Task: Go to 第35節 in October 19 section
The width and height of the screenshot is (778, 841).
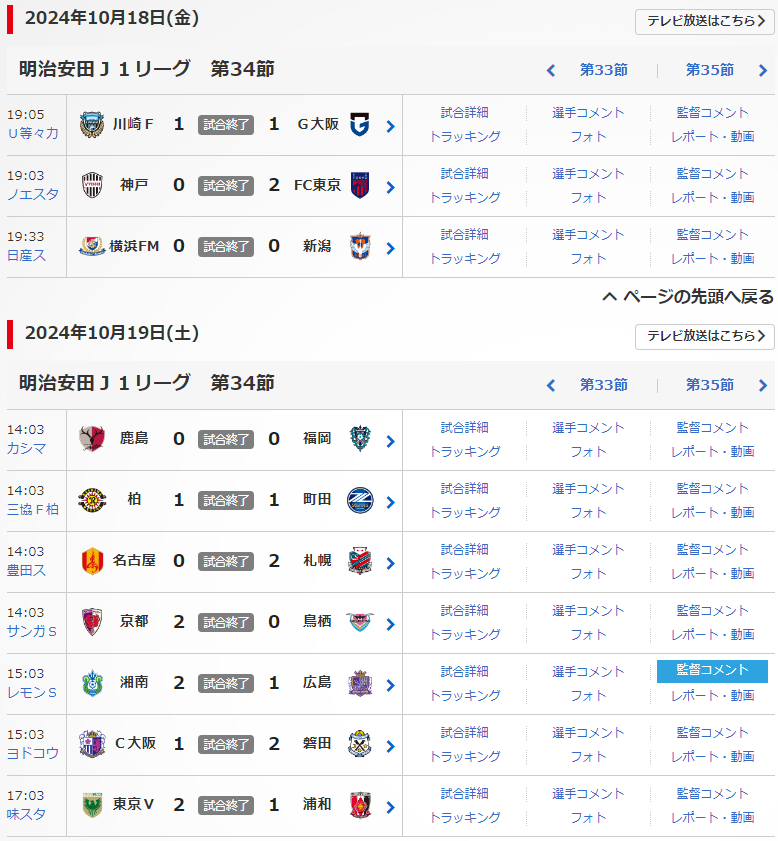Action: coord(710,385)
